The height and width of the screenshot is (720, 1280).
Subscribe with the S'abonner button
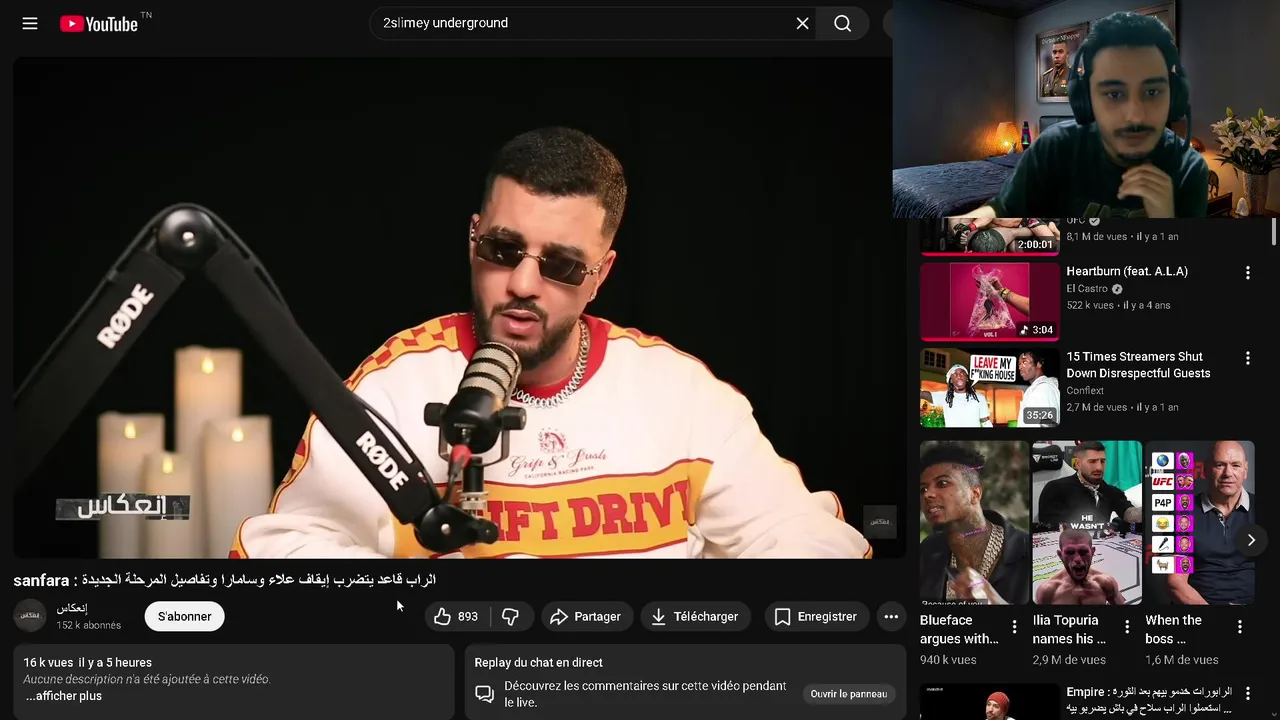185,617
